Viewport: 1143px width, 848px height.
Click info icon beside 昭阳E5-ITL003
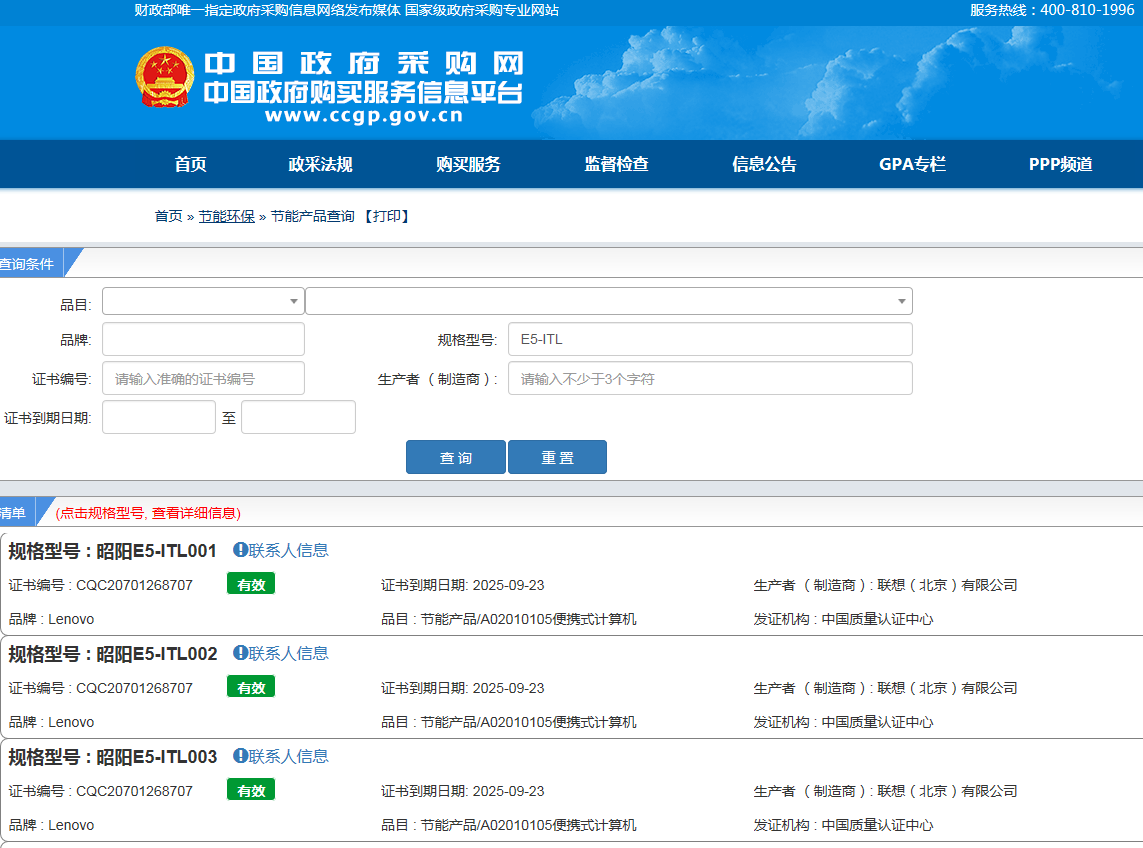(x=241, y=755)
